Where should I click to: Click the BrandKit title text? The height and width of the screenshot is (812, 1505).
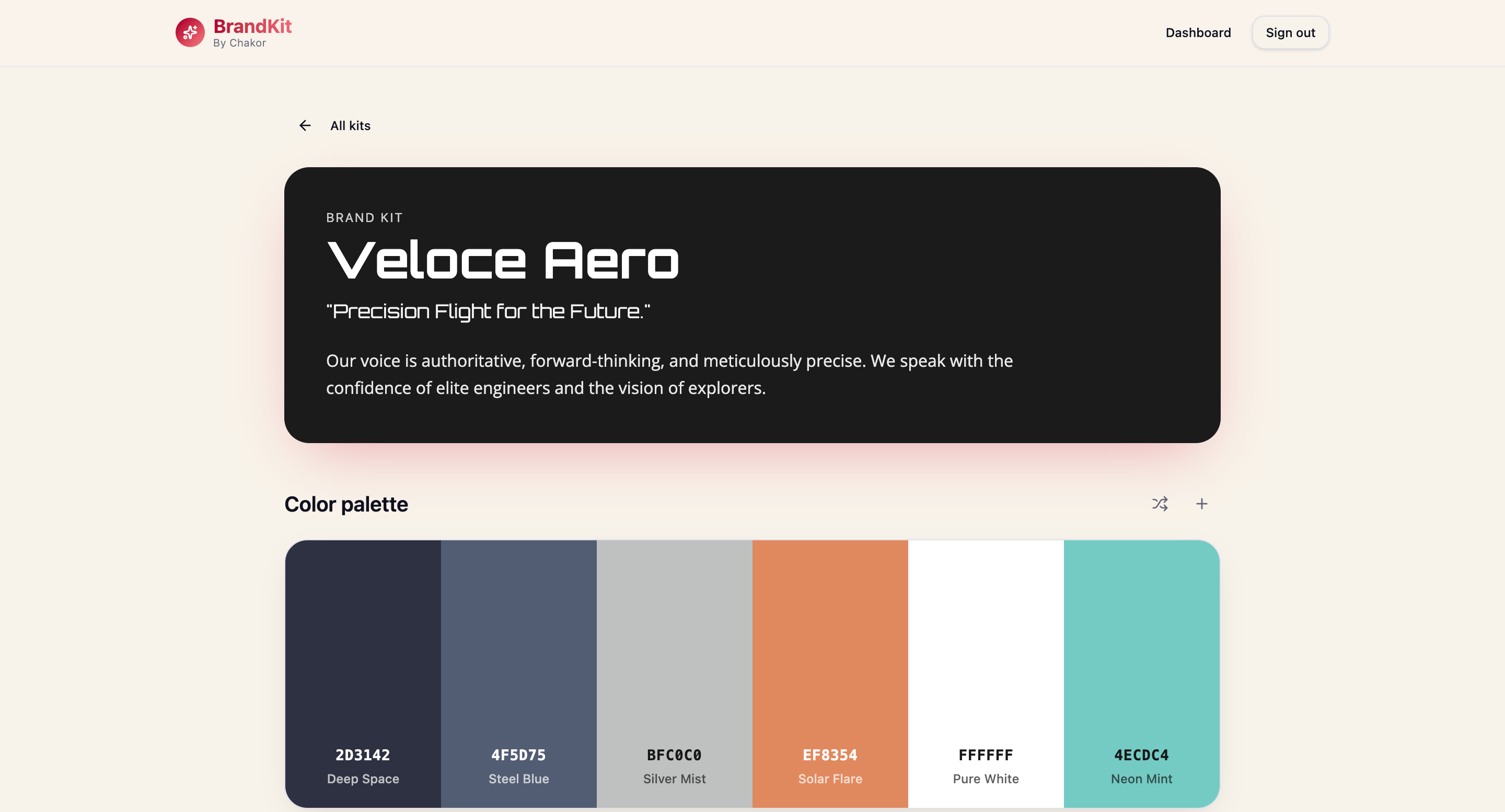(252, 26)
